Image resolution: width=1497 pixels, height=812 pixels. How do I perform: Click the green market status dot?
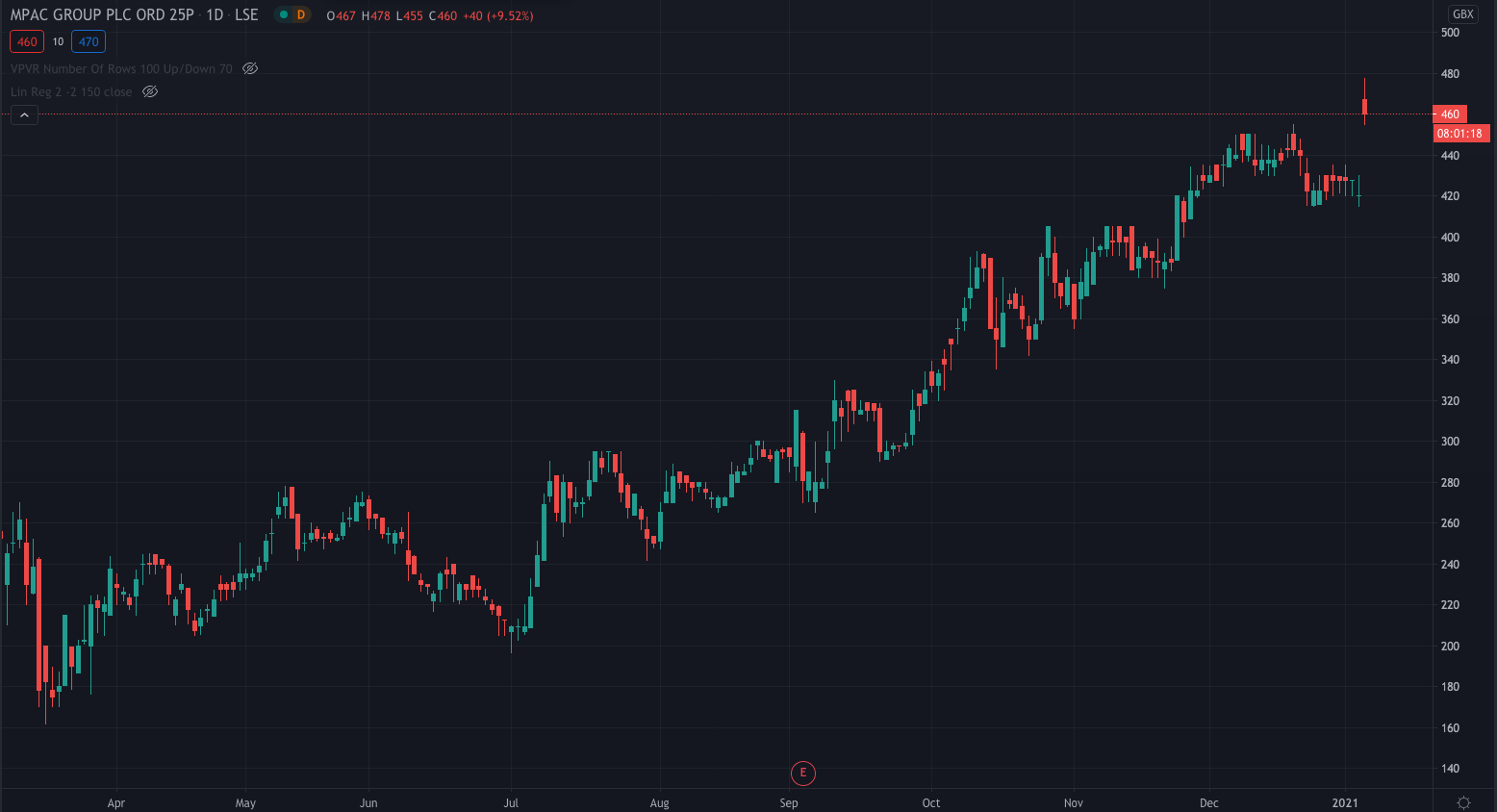pos(284,14)
